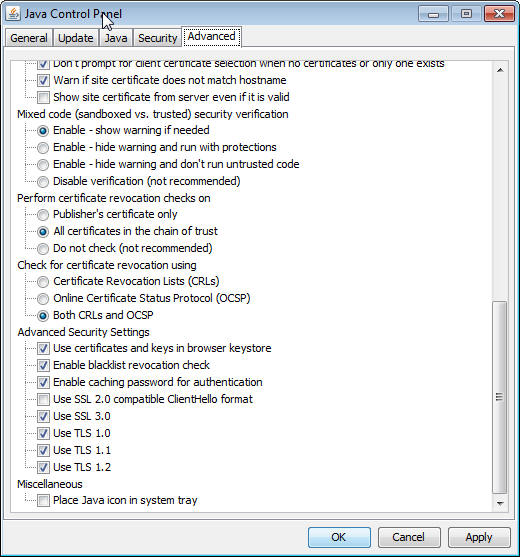Screen dimensions: 520x557
Task: Uncheck Warn if site certificate mismatches hostname
Action: (43, 80)
